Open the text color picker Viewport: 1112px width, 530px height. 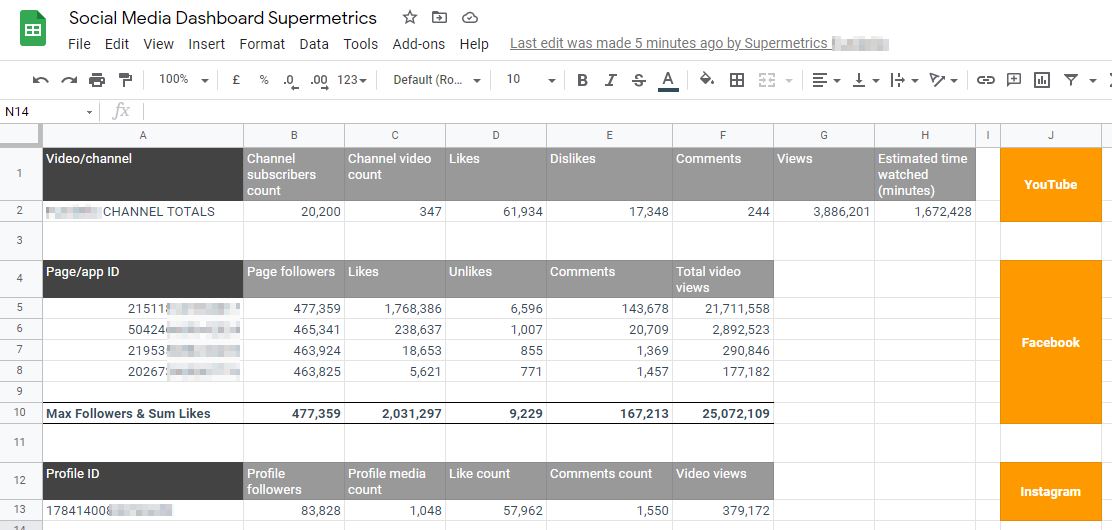[x=668, y=81]
